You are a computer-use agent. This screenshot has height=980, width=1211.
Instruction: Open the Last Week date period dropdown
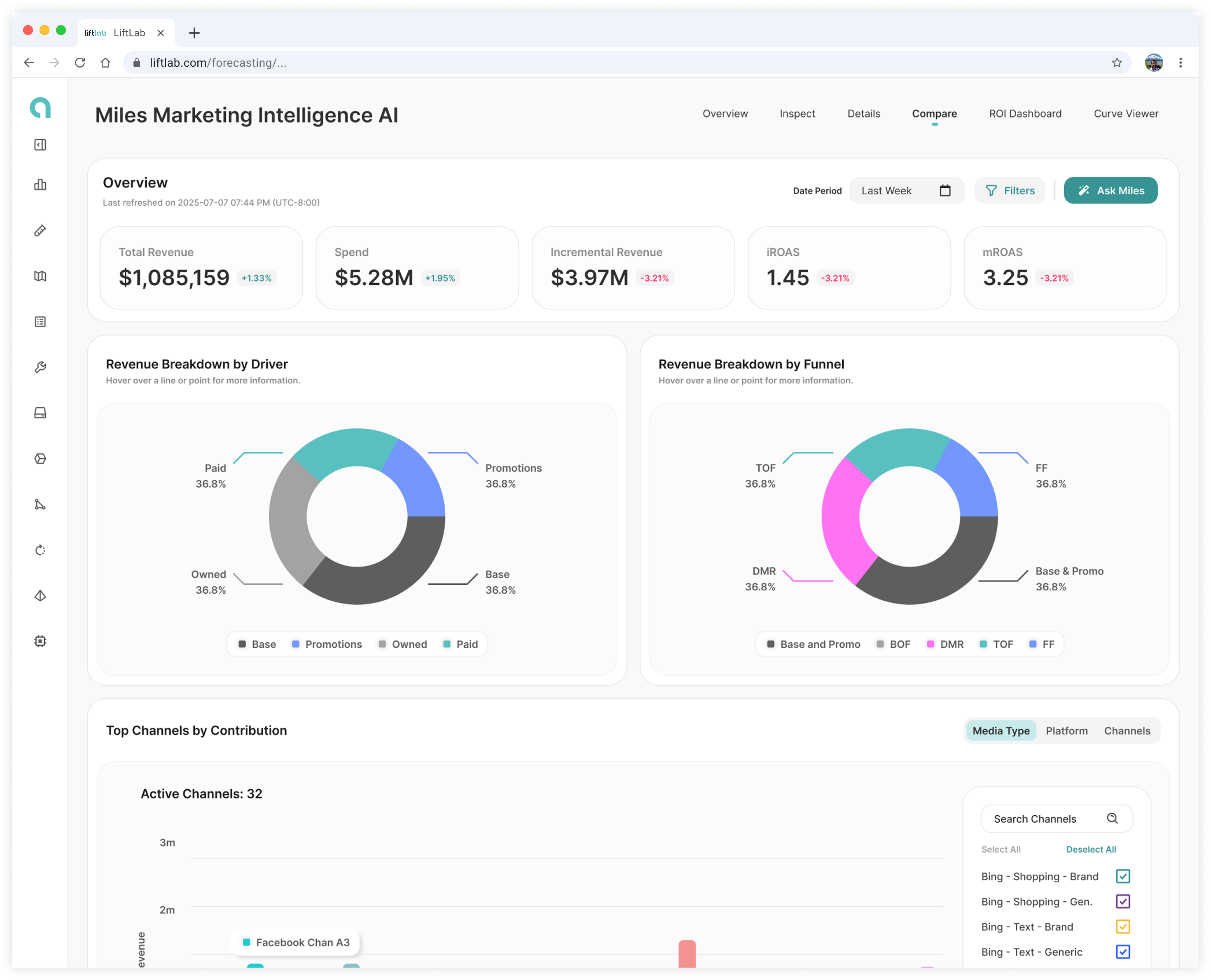[x=907, y=191]
